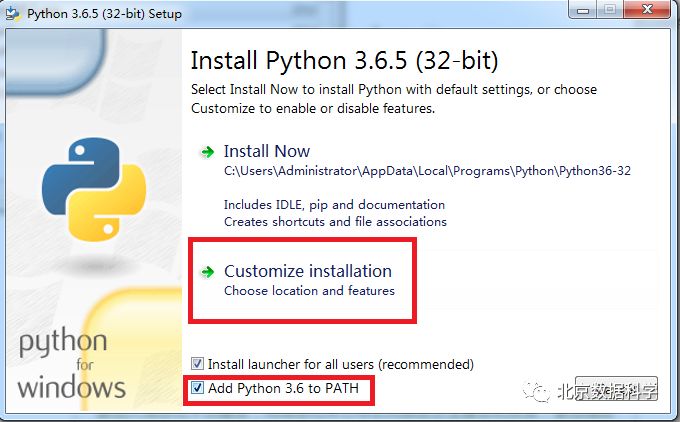Click the WeChat watermark icon
Image resolution: width=680 pixels, height=422 pixels.
540,392
